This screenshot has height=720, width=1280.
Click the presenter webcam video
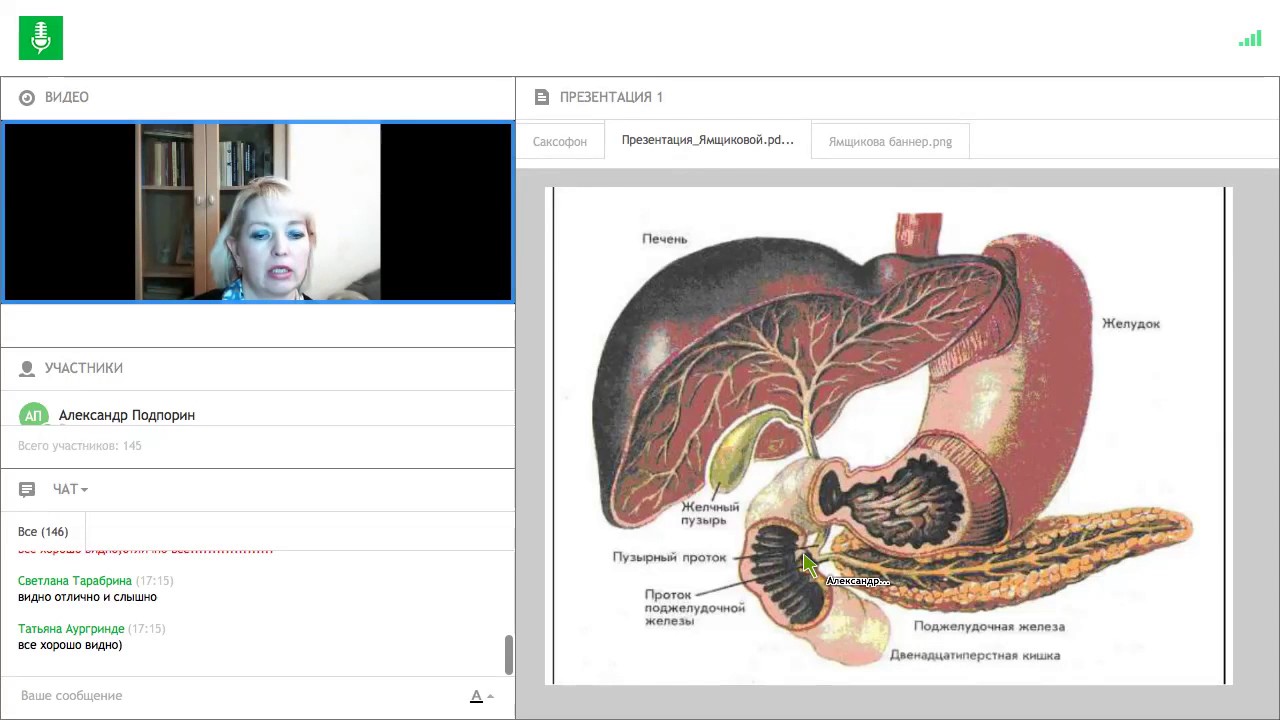coord(258,212)
